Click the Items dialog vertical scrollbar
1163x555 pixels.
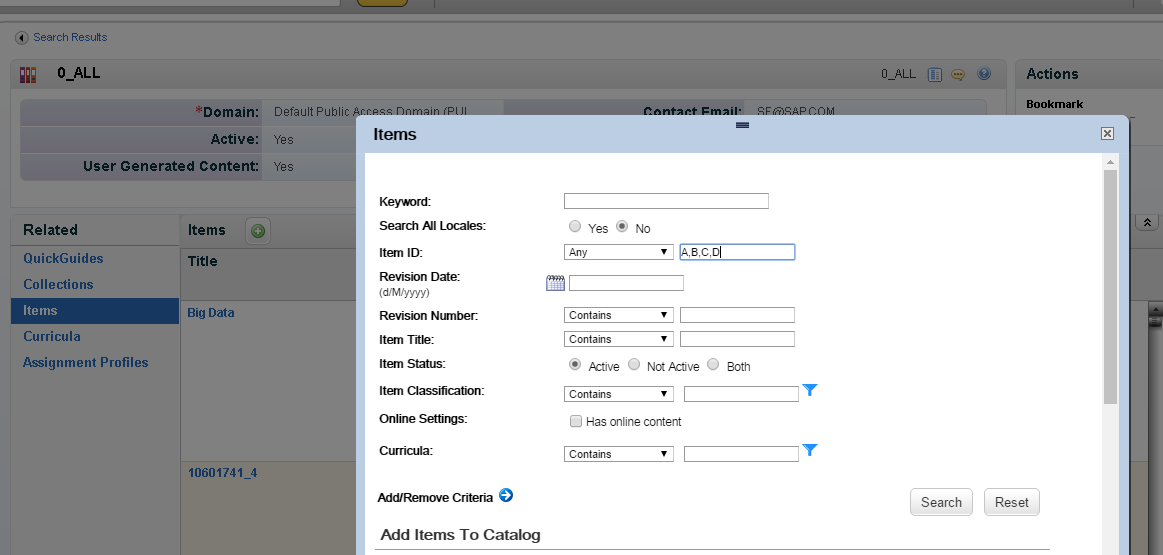[1110, 286]
